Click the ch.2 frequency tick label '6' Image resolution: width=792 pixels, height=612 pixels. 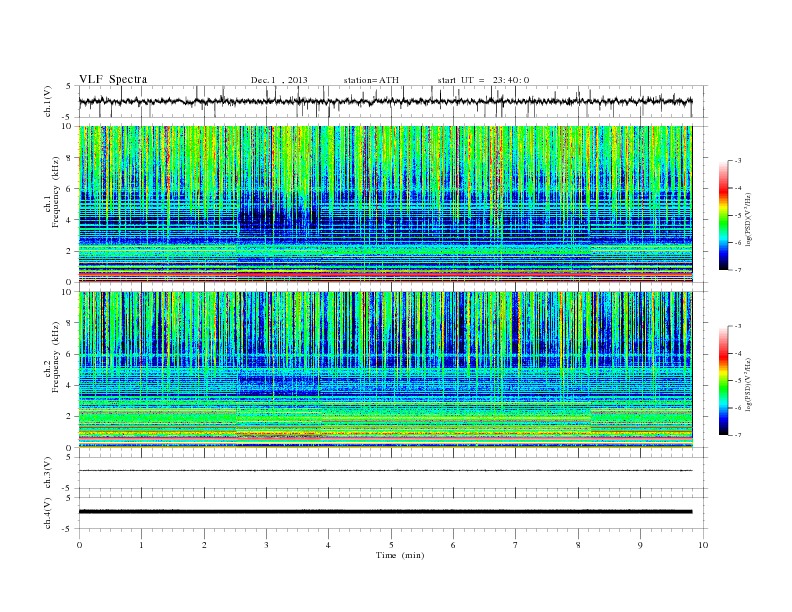pos(70,354)
